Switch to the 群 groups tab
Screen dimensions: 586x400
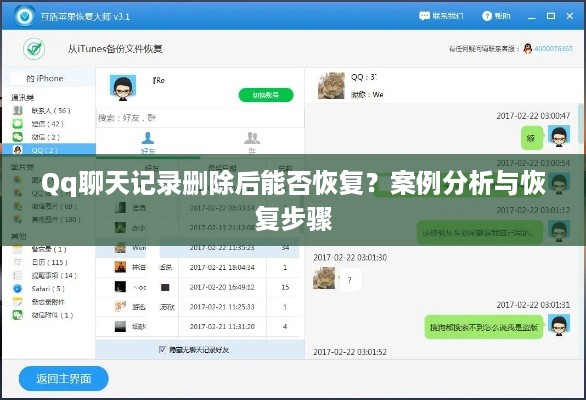[x=252, y=144]
